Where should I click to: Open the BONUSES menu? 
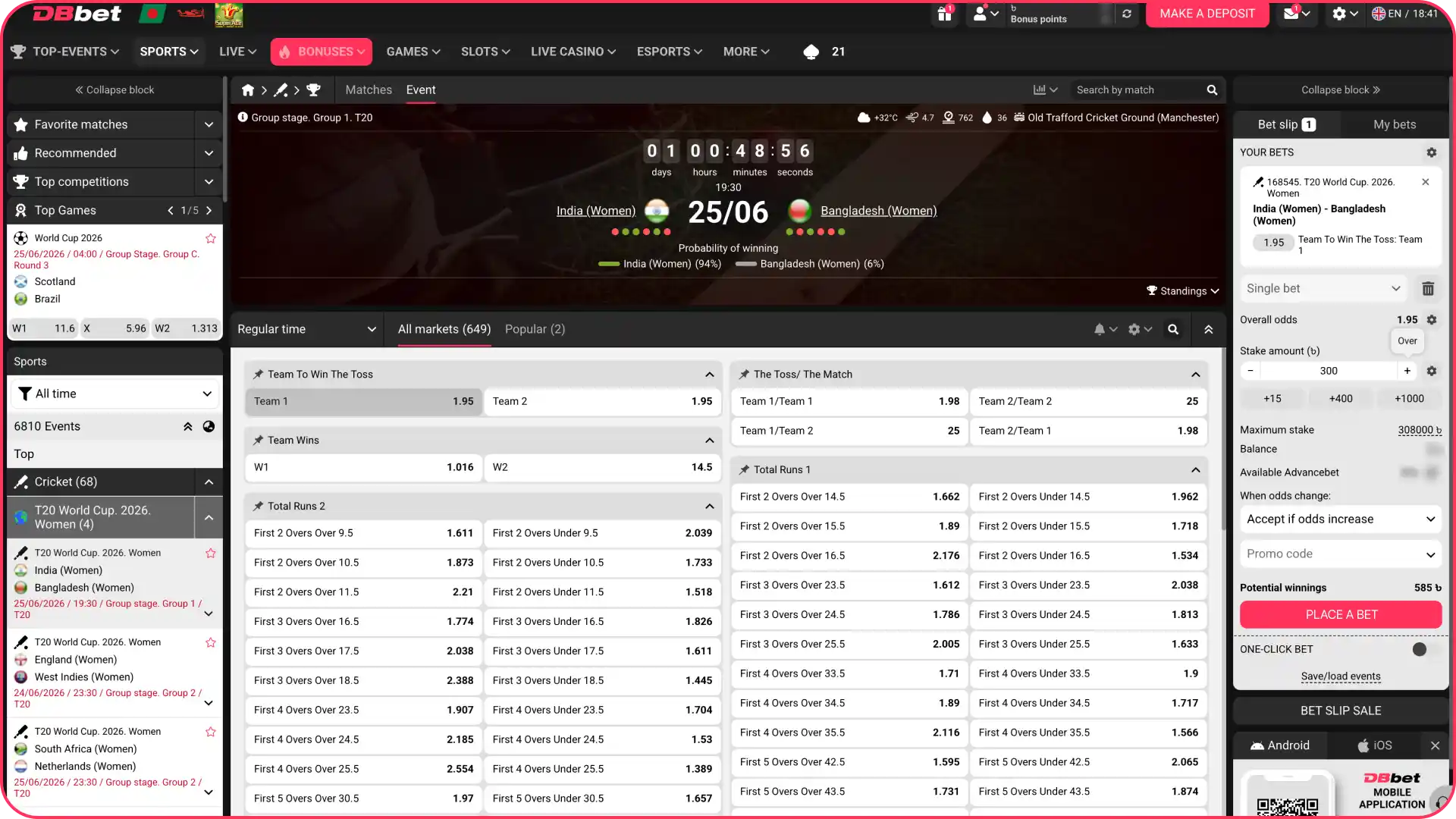coord(322,52)
